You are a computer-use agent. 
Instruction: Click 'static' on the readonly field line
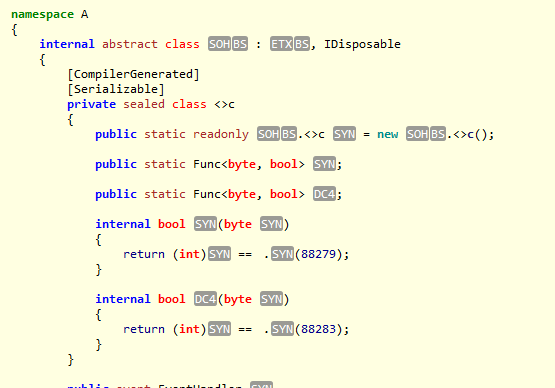coord(165,134)
